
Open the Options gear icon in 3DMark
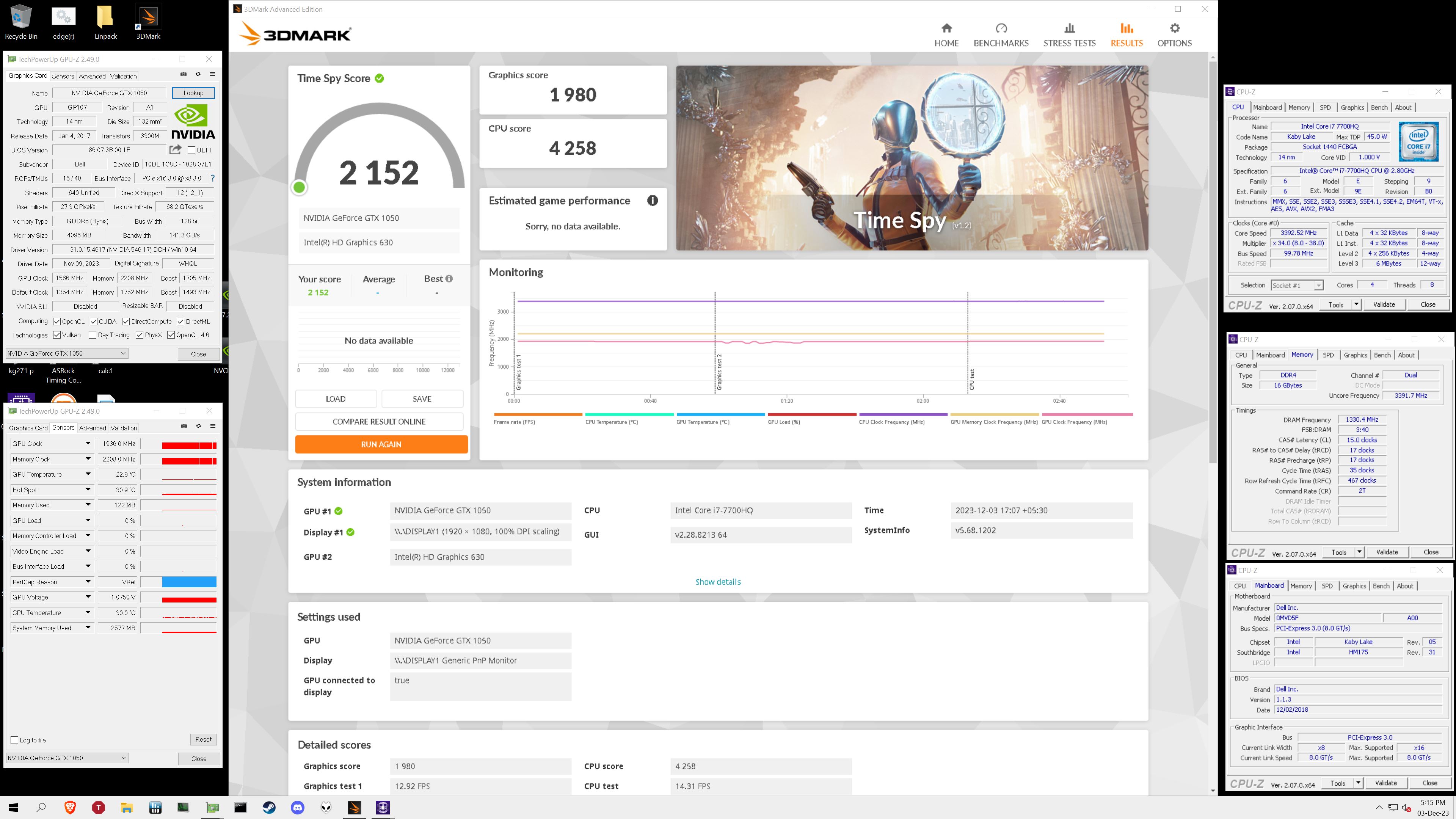[1175, 28]
